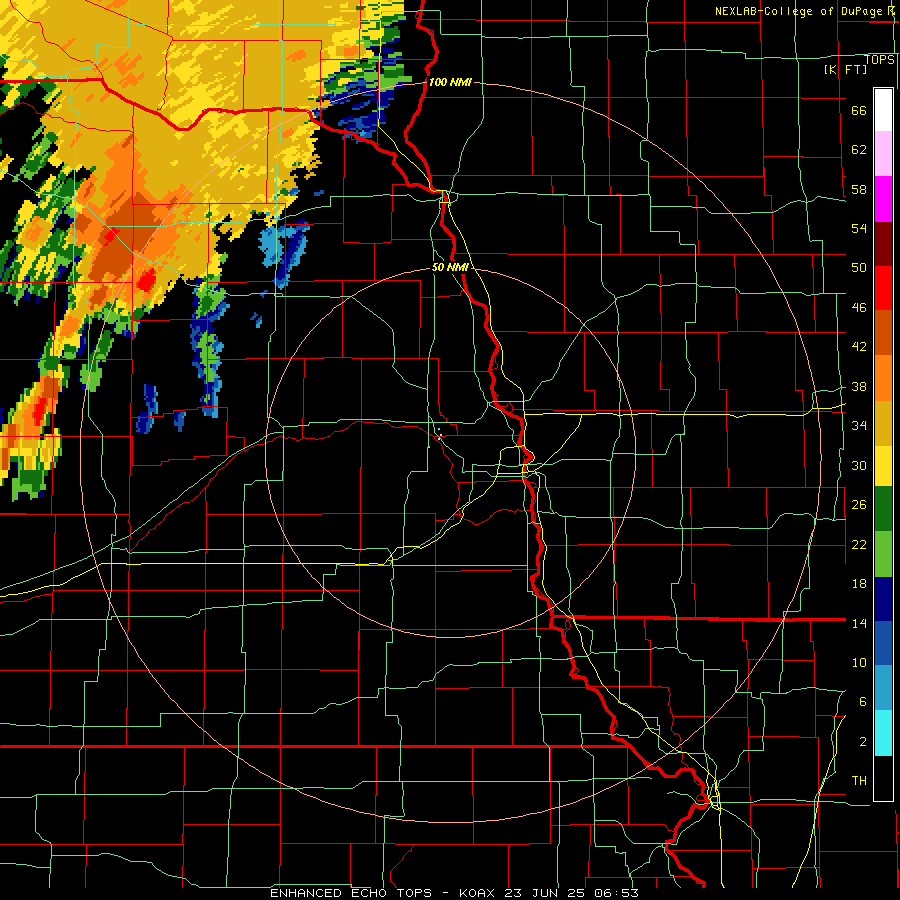This screenshot has width=900, height=900.
Task: Click the '18' legend value
Action: (x=859, y=584)
